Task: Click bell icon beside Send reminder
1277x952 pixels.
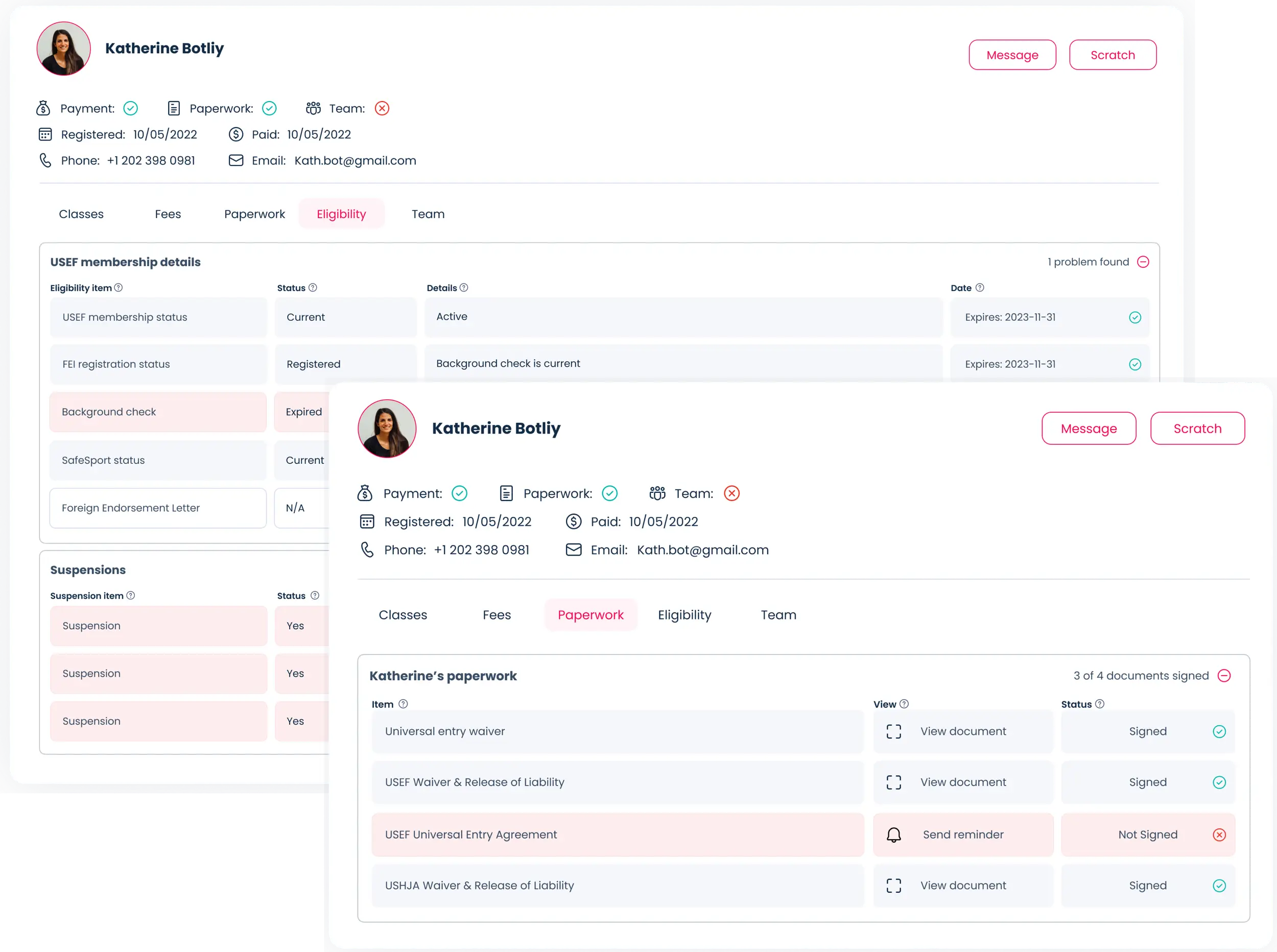Action: [894, 835]
